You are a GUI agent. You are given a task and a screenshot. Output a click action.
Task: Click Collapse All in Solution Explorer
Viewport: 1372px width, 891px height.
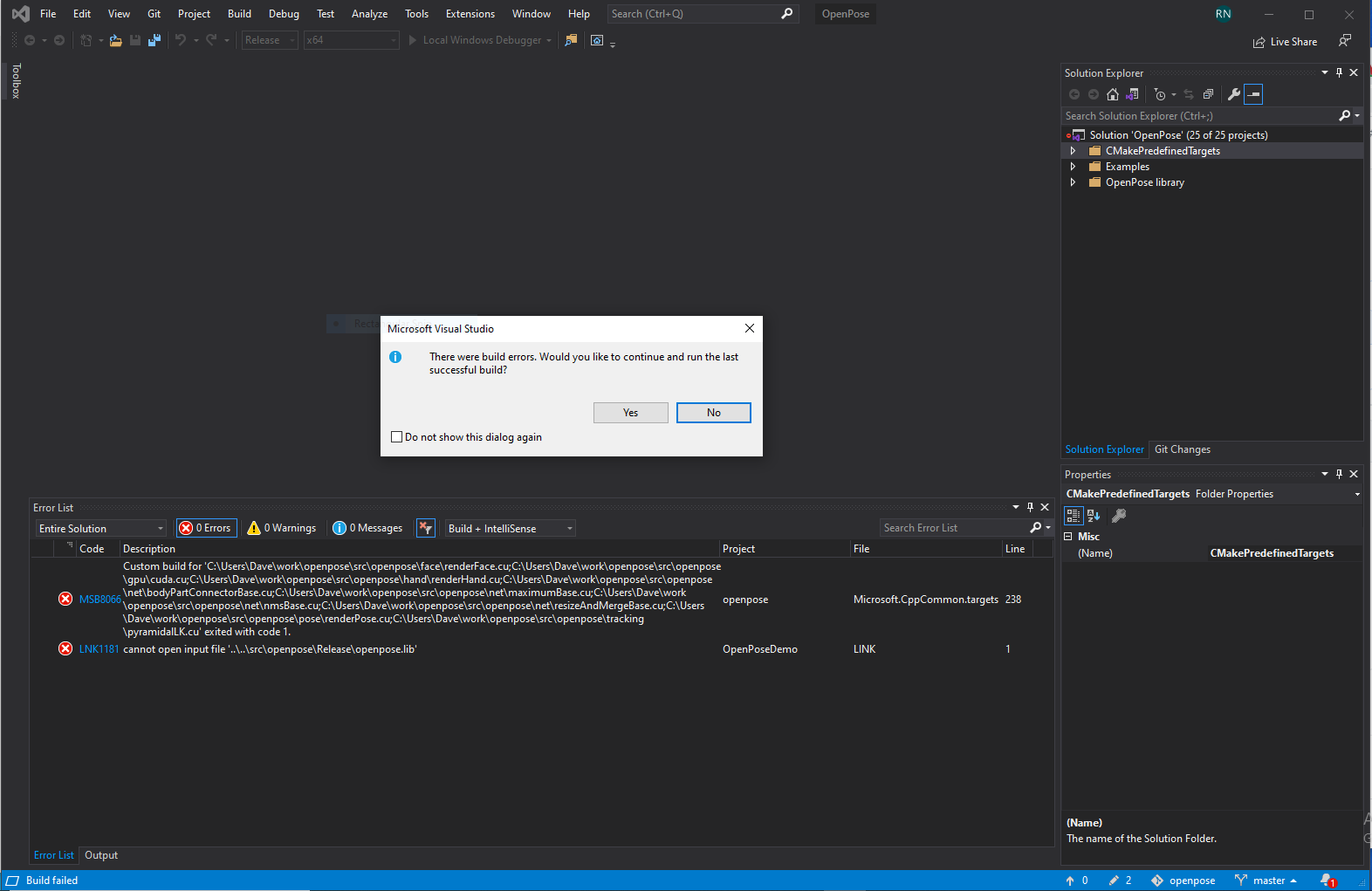point(1208,94)
